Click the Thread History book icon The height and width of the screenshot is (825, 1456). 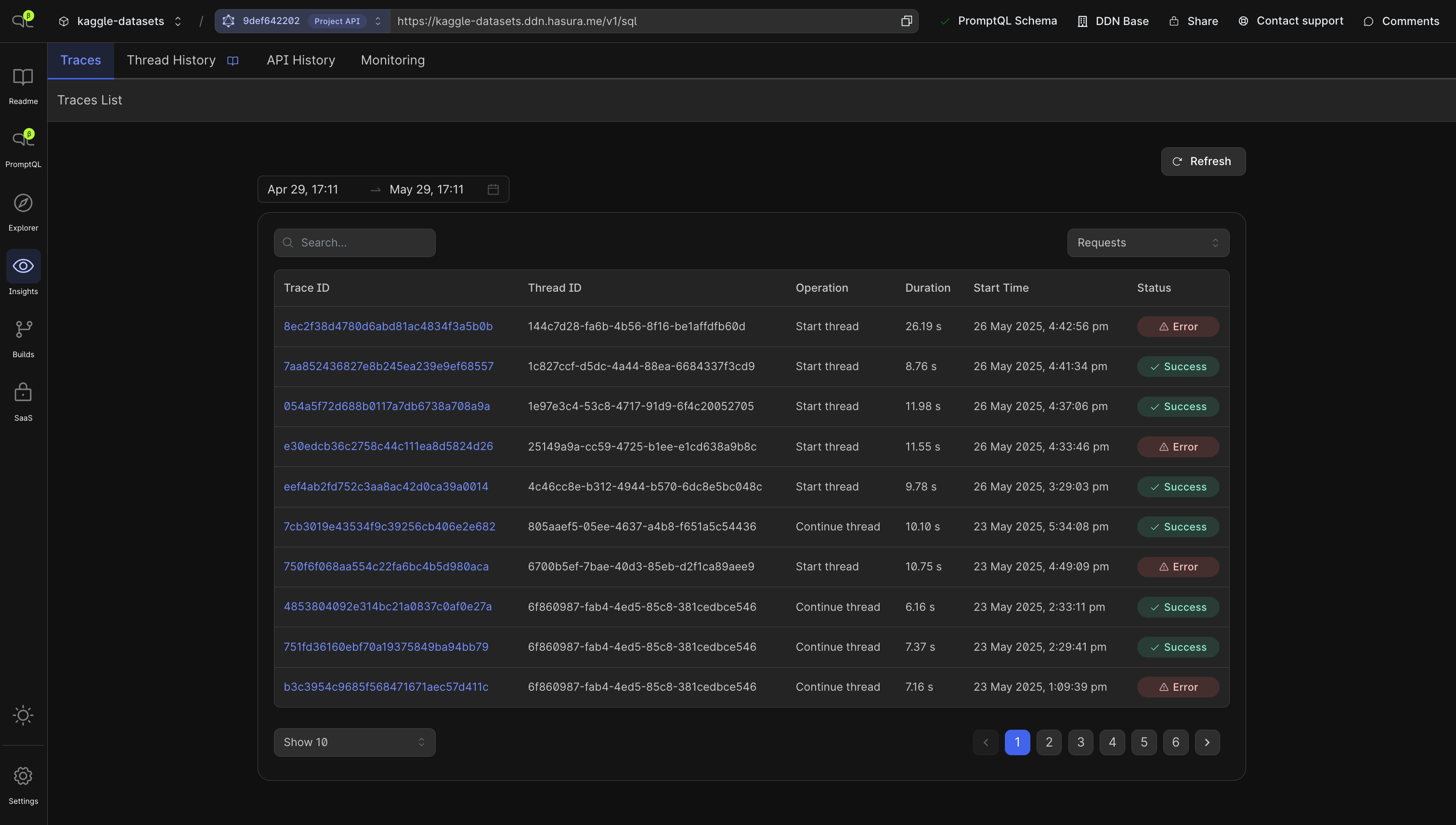pyautogui.click(x=233, y=61)
